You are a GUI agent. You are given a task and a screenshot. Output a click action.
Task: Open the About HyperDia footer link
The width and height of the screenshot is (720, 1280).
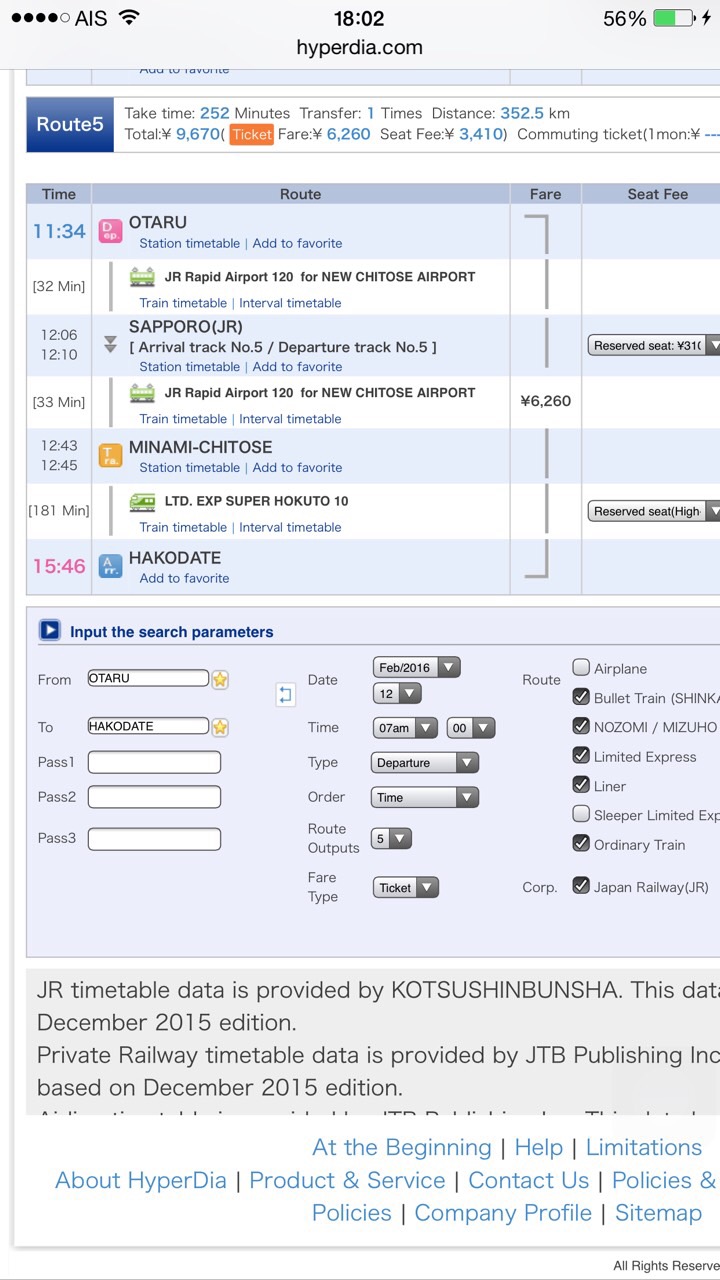[x=141, y=1180]
